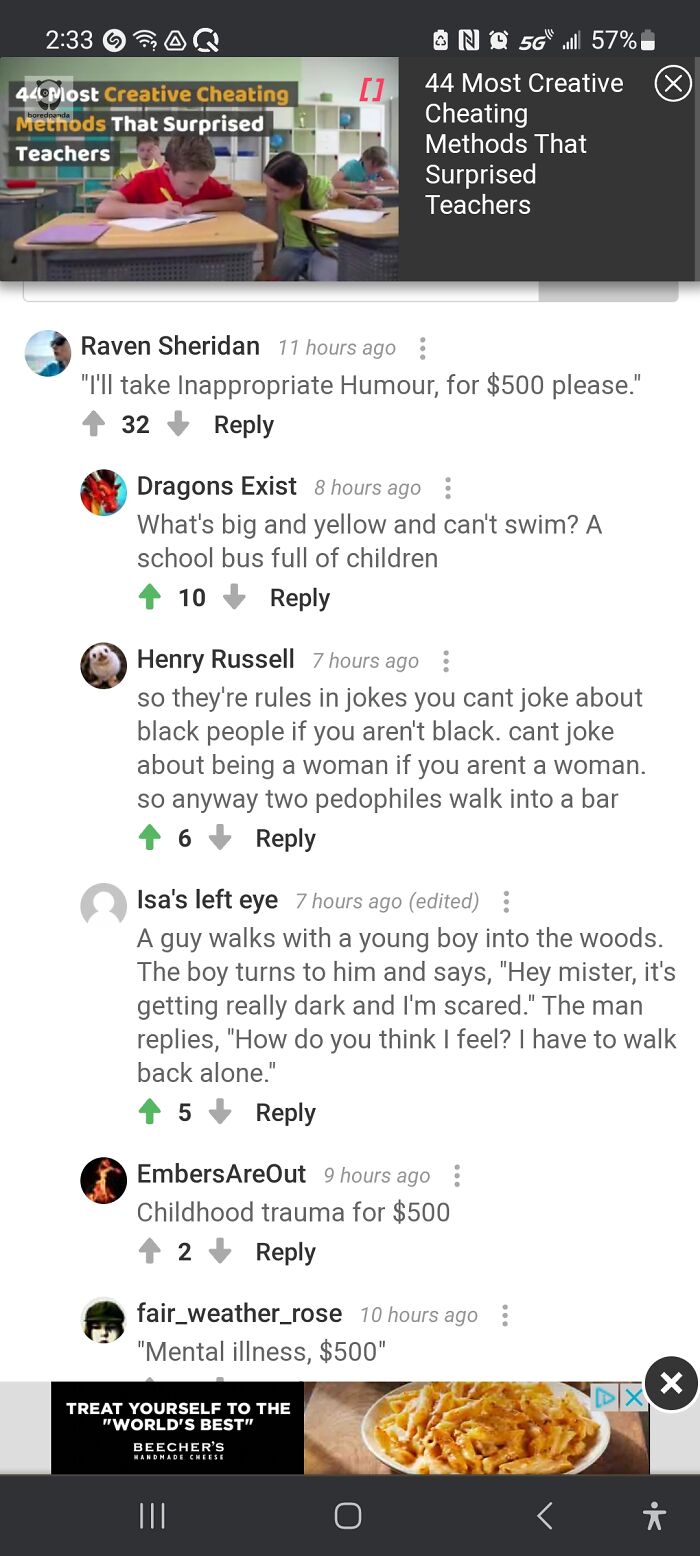Viewport: 700px width, 1556px height.
Task: Downvote EmbersAreOut's comment
Action: coord(220,1252)
